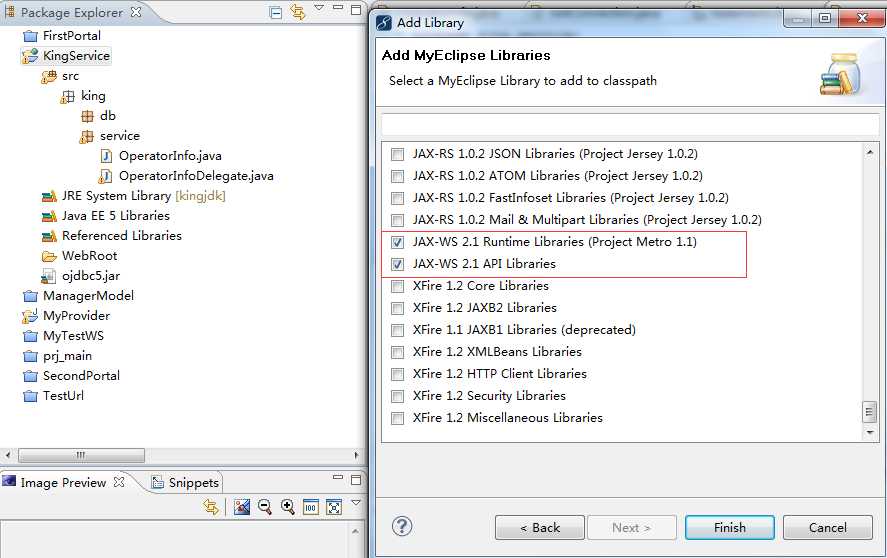Click the 100% zoom icon in Image Preview
Image resolution: width=887 pixels, height=558 pixels.
coord(311,507)
